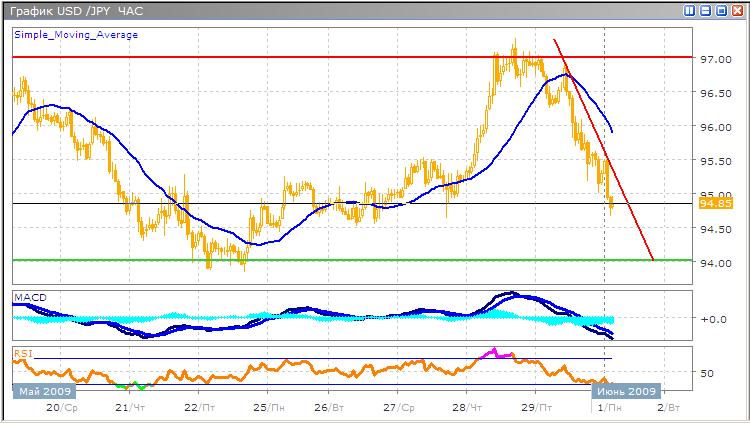This screenshot has width=750, height=423.
Task: Click the 20/Ср date on time axis
Action: pos(62,408)
